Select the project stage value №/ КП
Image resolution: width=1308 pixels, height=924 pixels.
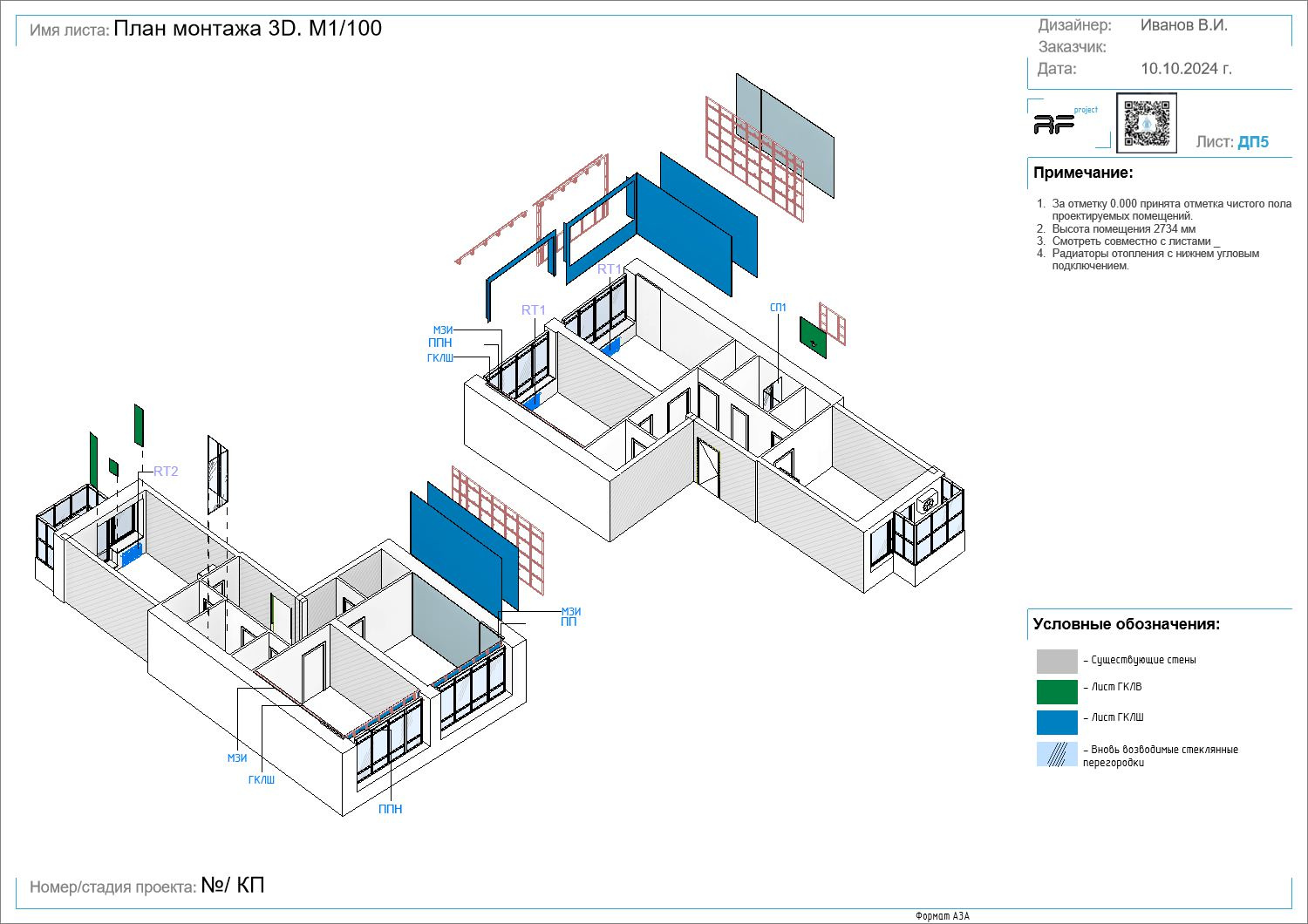(x=232, y=886)
